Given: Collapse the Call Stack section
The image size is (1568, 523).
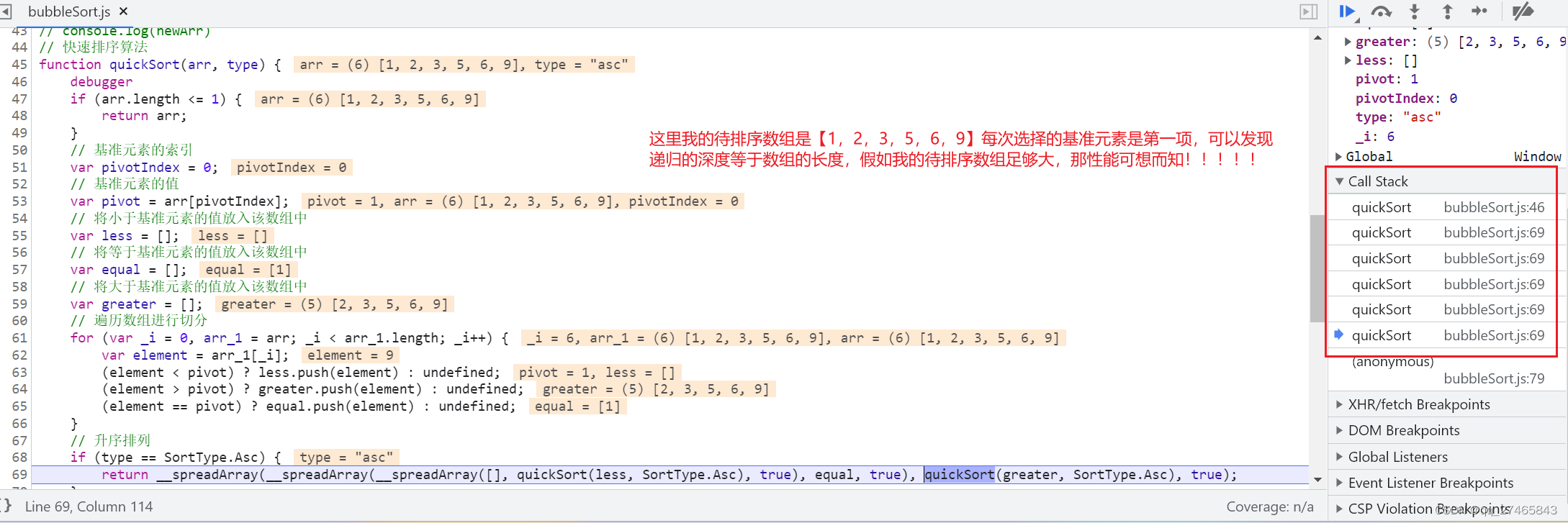Looking at the screenshot, I should click(x=1340, y=181).
